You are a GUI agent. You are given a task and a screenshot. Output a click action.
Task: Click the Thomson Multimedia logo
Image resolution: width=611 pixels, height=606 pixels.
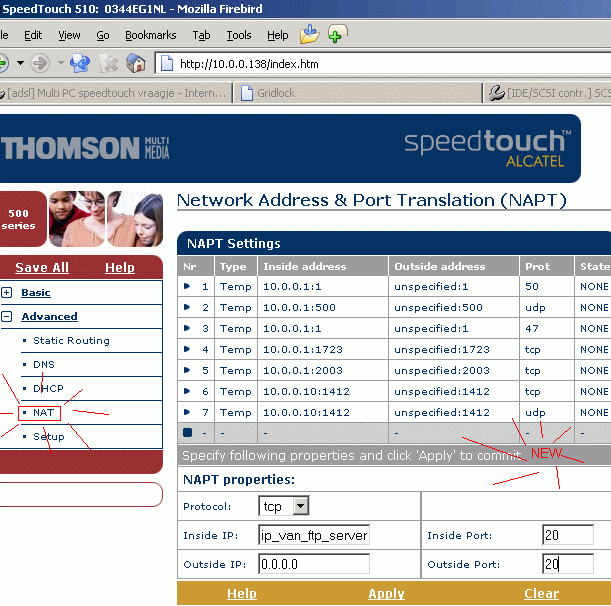(x=85, y=148)
